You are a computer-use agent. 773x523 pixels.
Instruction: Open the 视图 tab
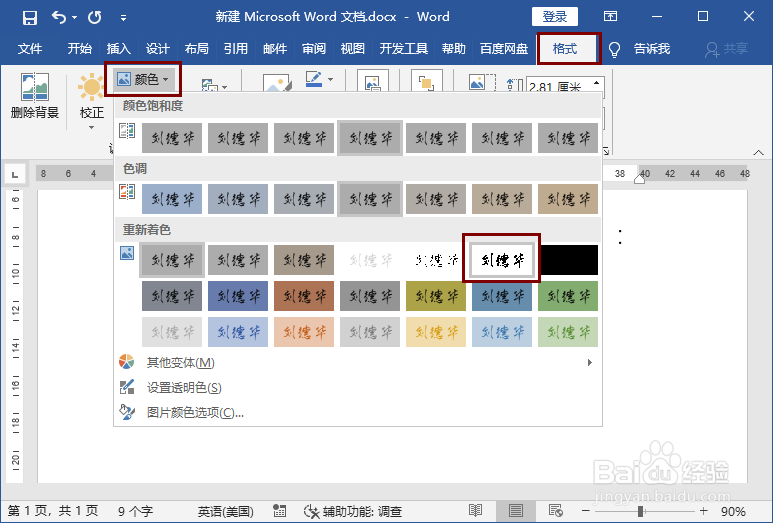tap(352, 49)
